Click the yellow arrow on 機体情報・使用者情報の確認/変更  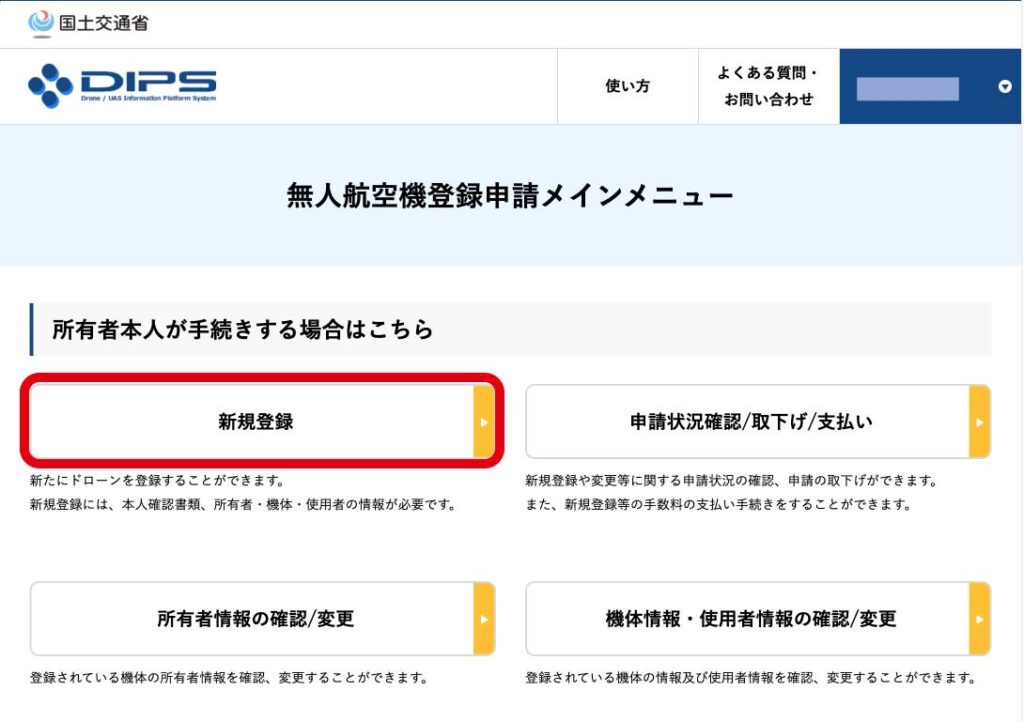click(980, 618)
